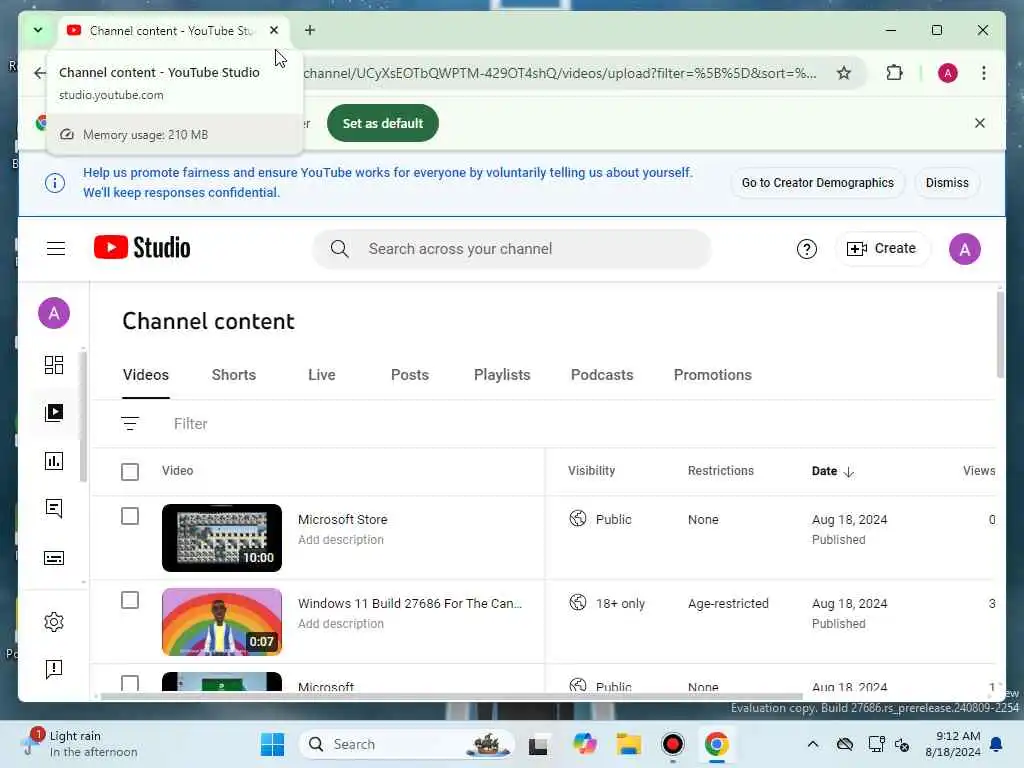1024x768 pixels.
Task: Click Add description under Windows 11 Build video
Action: point(341,624)
